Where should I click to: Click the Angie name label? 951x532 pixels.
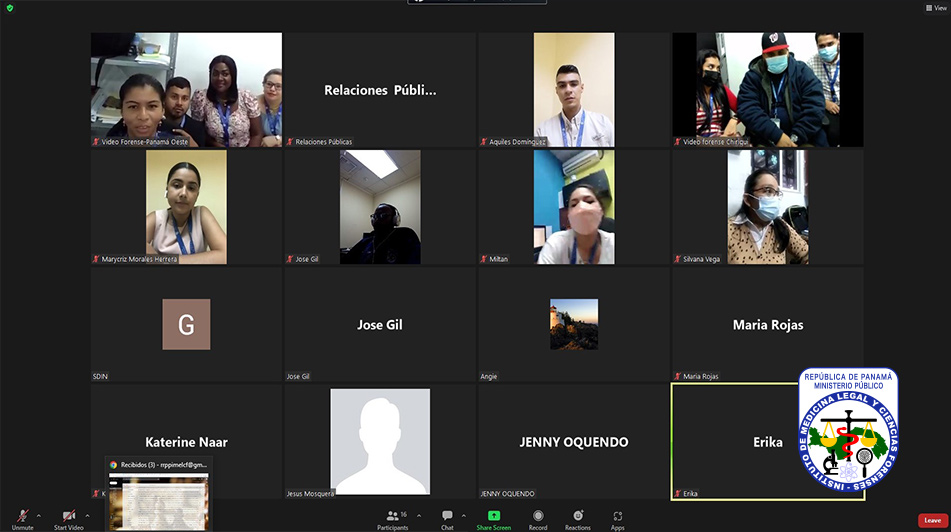coord(489,376)
